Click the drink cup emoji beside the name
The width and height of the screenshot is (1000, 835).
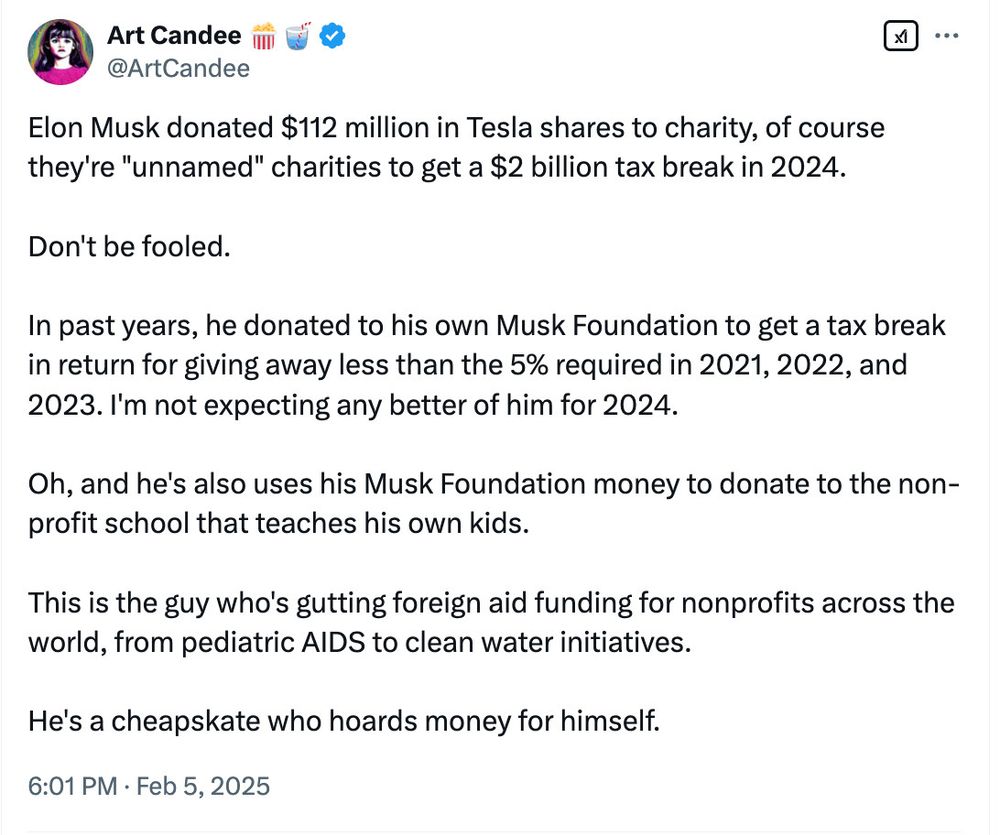tap(299, 37)
